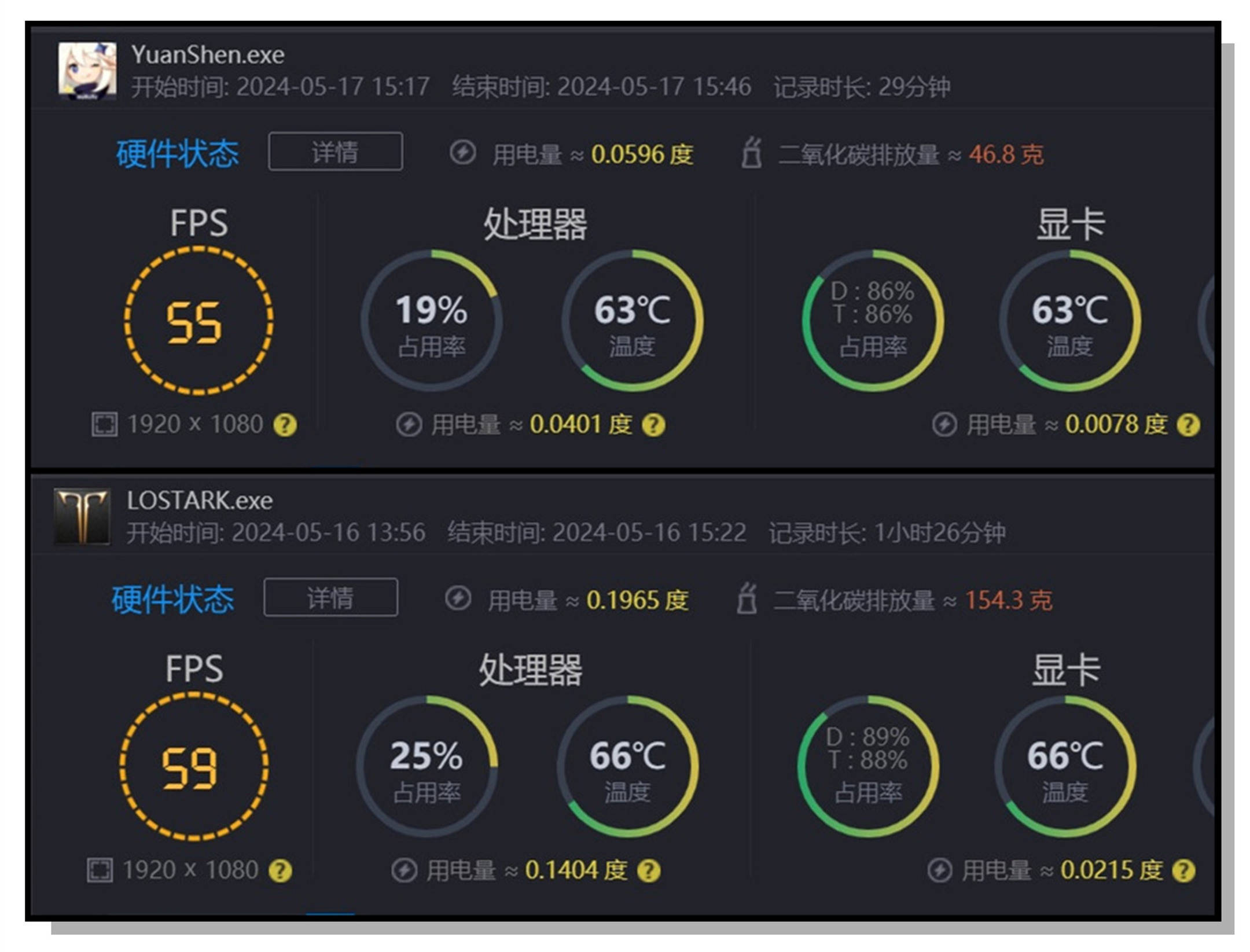This screenshot has width=1250, height=952.
Task: Click resolution help icon under LOSTARK FPS
Action: [281, 871]
